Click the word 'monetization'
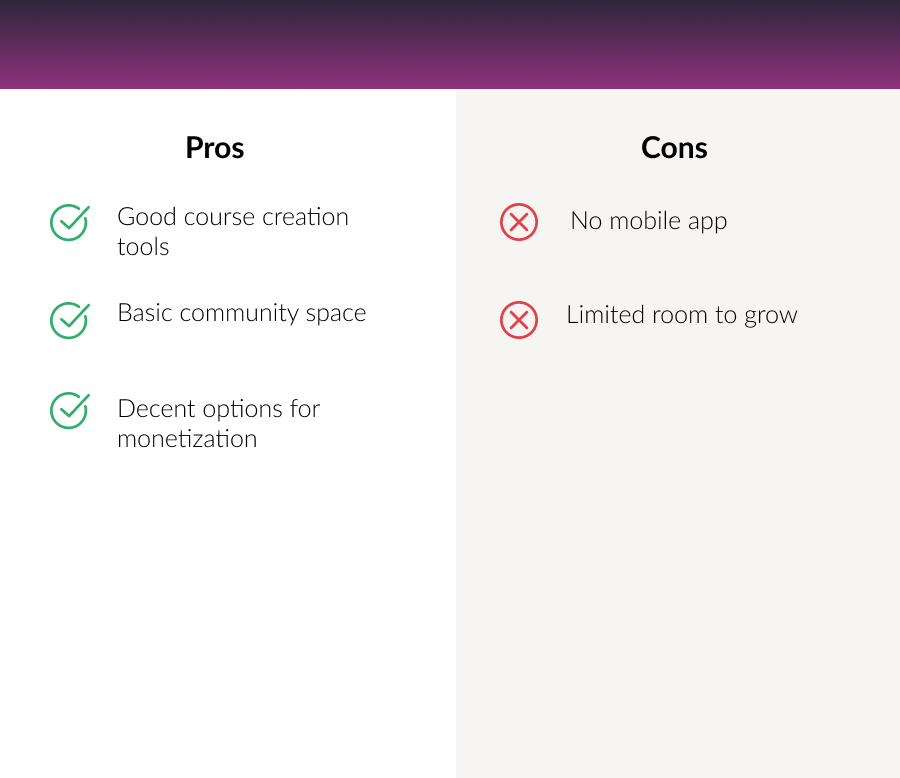This screenshot has width=900, height=778. coord(187,439)
